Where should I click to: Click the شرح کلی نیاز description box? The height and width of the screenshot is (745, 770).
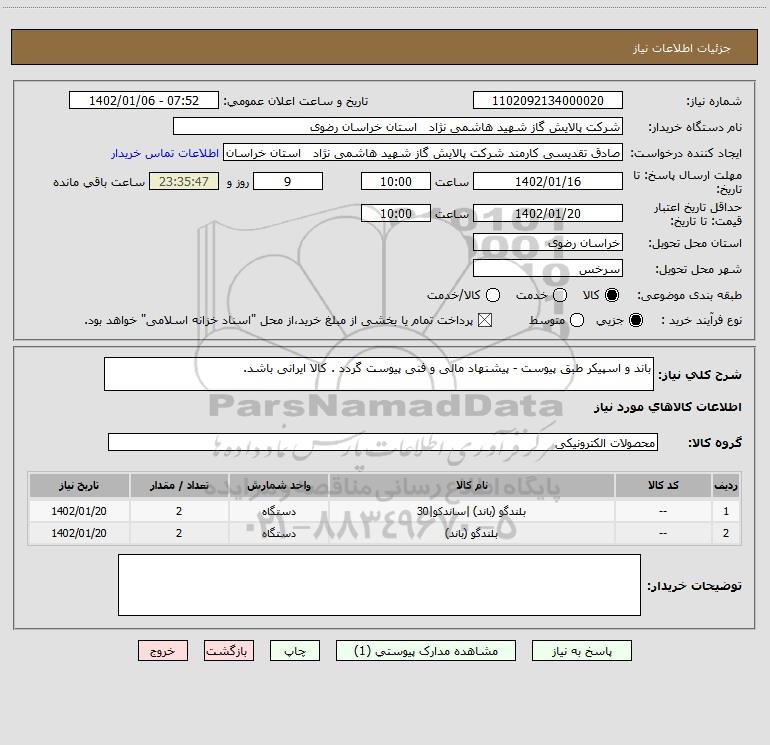(372, 376)
